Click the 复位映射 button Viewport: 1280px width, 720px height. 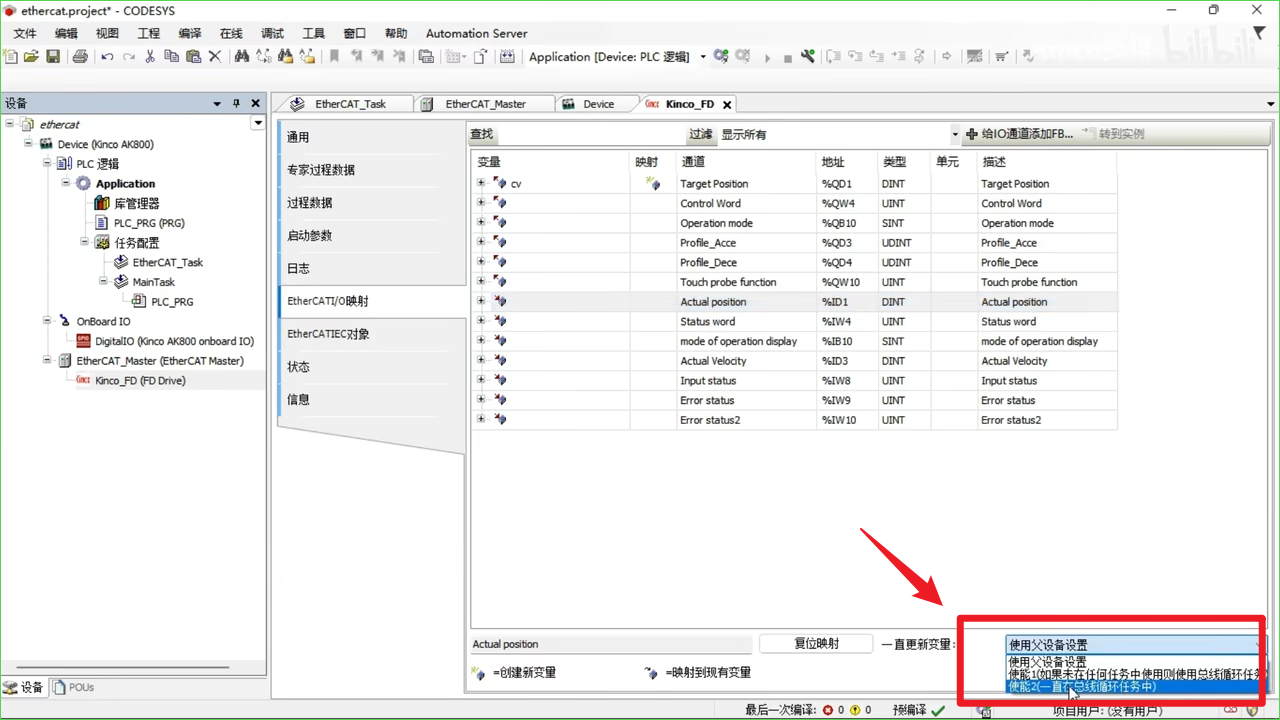pos(817,644)
